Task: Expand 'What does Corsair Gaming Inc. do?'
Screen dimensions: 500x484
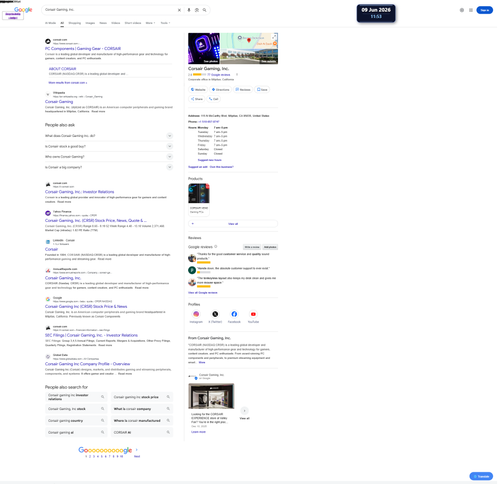Action: click(109, 136)
